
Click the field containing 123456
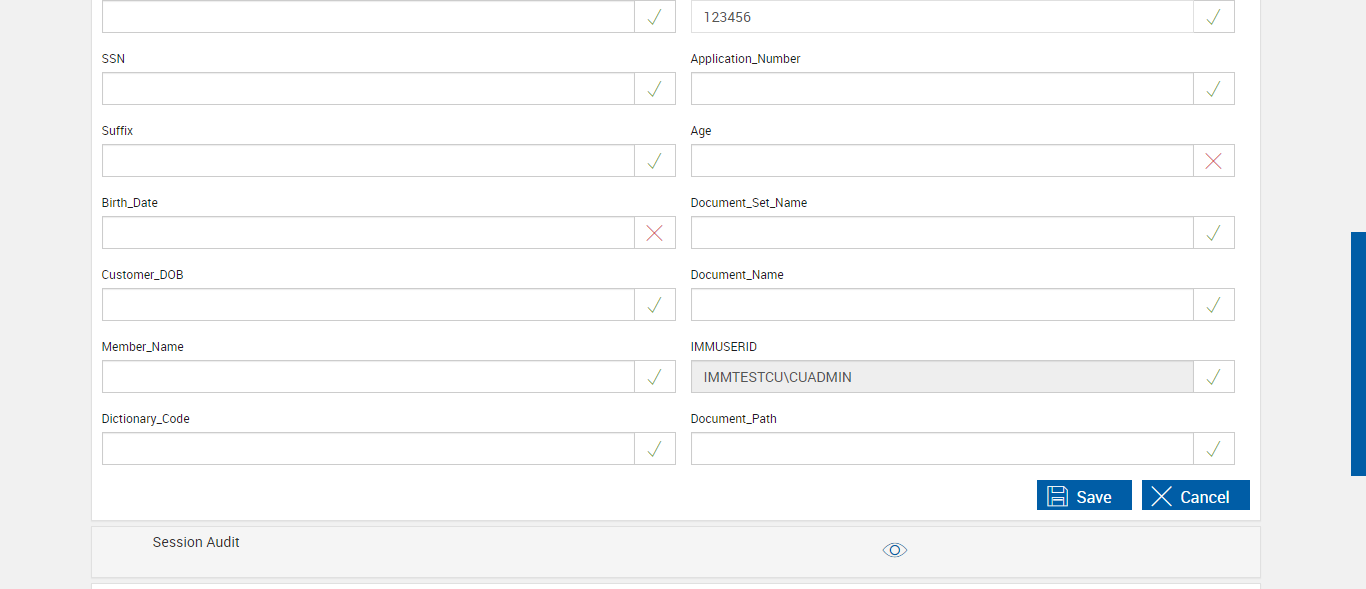[x=941, y=17]
